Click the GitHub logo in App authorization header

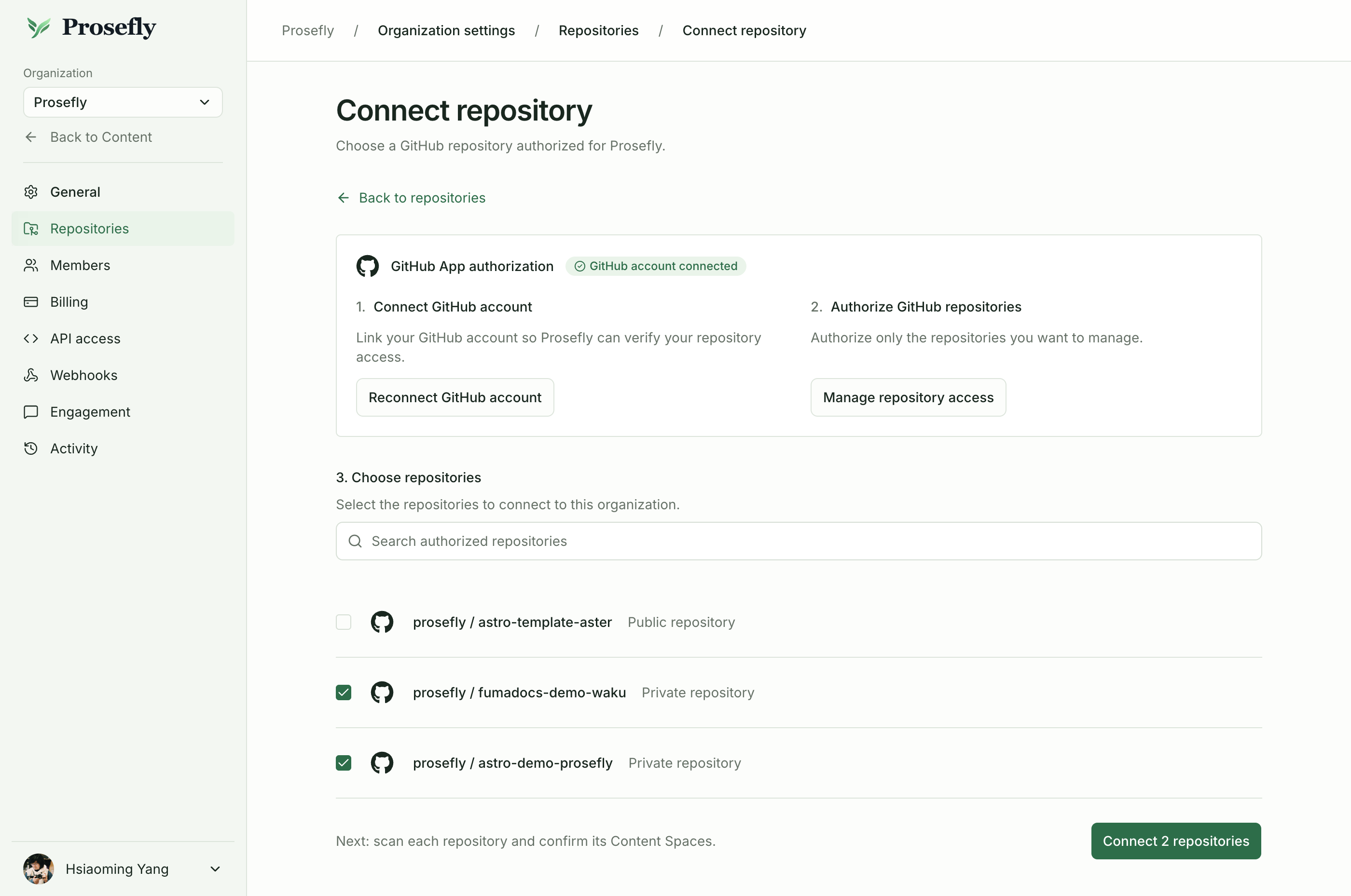(x=368, y=266)
